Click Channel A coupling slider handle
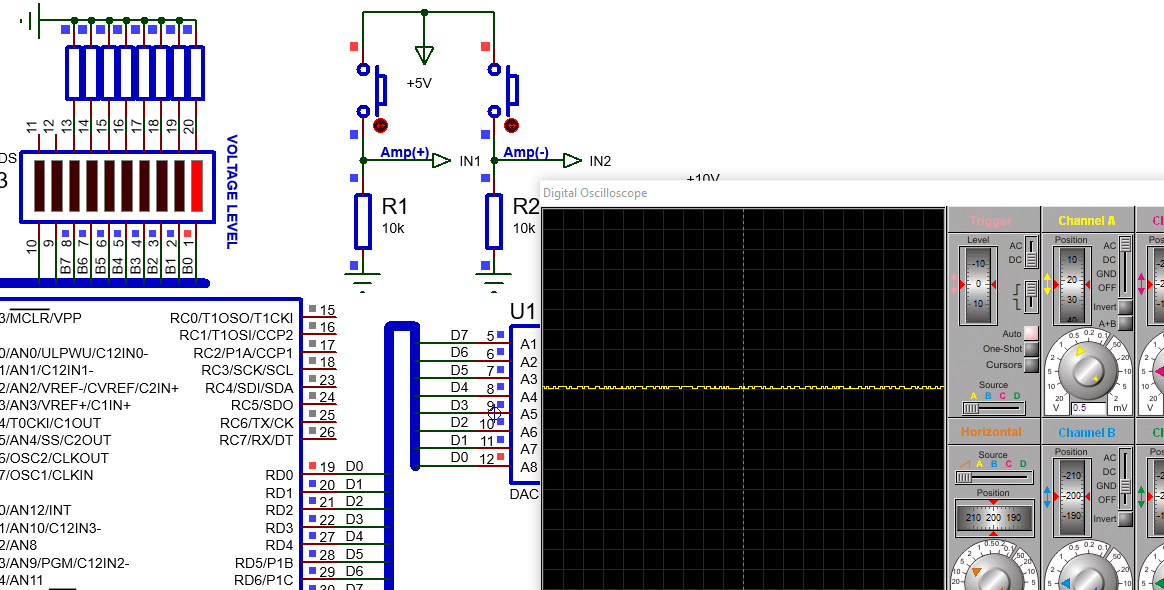Image resolution: width=1164 pixels, height=590 pixels. pyautogui.click(x=1125, y=245)
